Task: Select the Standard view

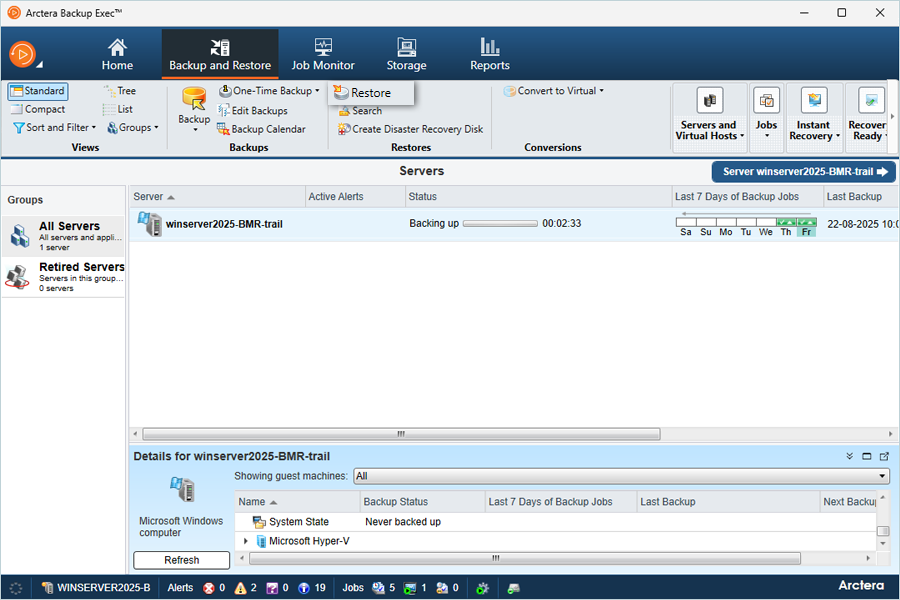Action: pos(38,91)
